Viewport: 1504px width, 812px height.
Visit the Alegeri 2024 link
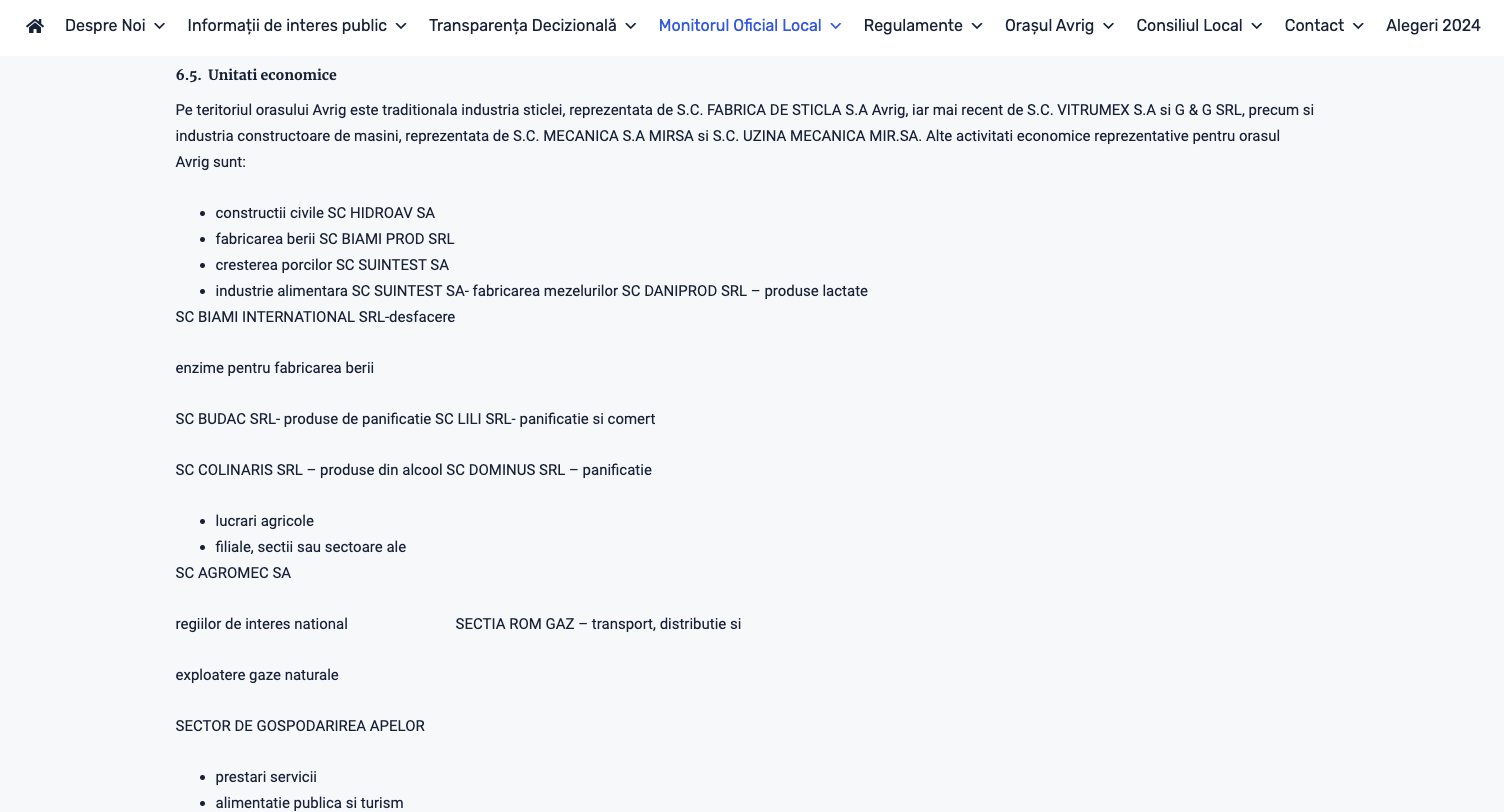1433,26
